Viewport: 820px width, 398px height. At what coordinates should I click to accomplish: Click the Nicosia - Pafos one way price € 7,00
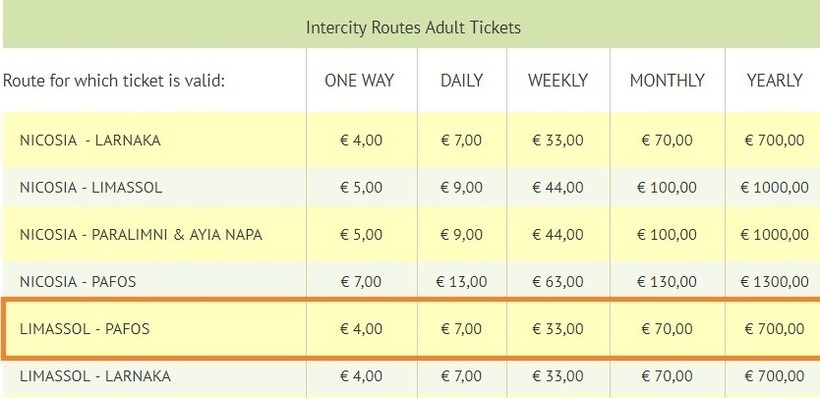(361, 282)
